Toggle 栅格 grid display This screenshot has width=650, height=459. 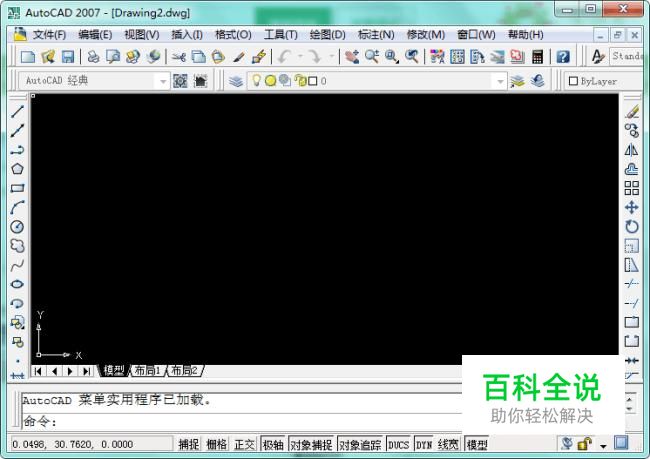216,444
